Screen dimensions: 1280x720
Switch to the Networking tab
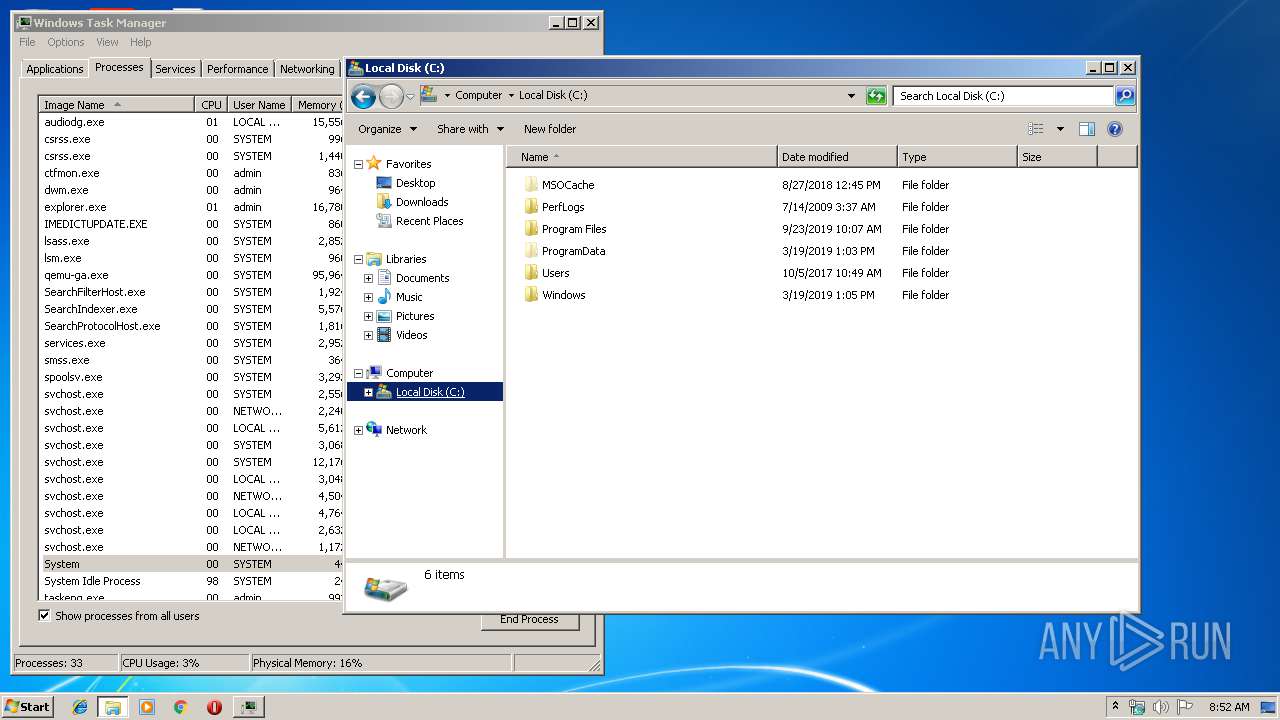307,69
